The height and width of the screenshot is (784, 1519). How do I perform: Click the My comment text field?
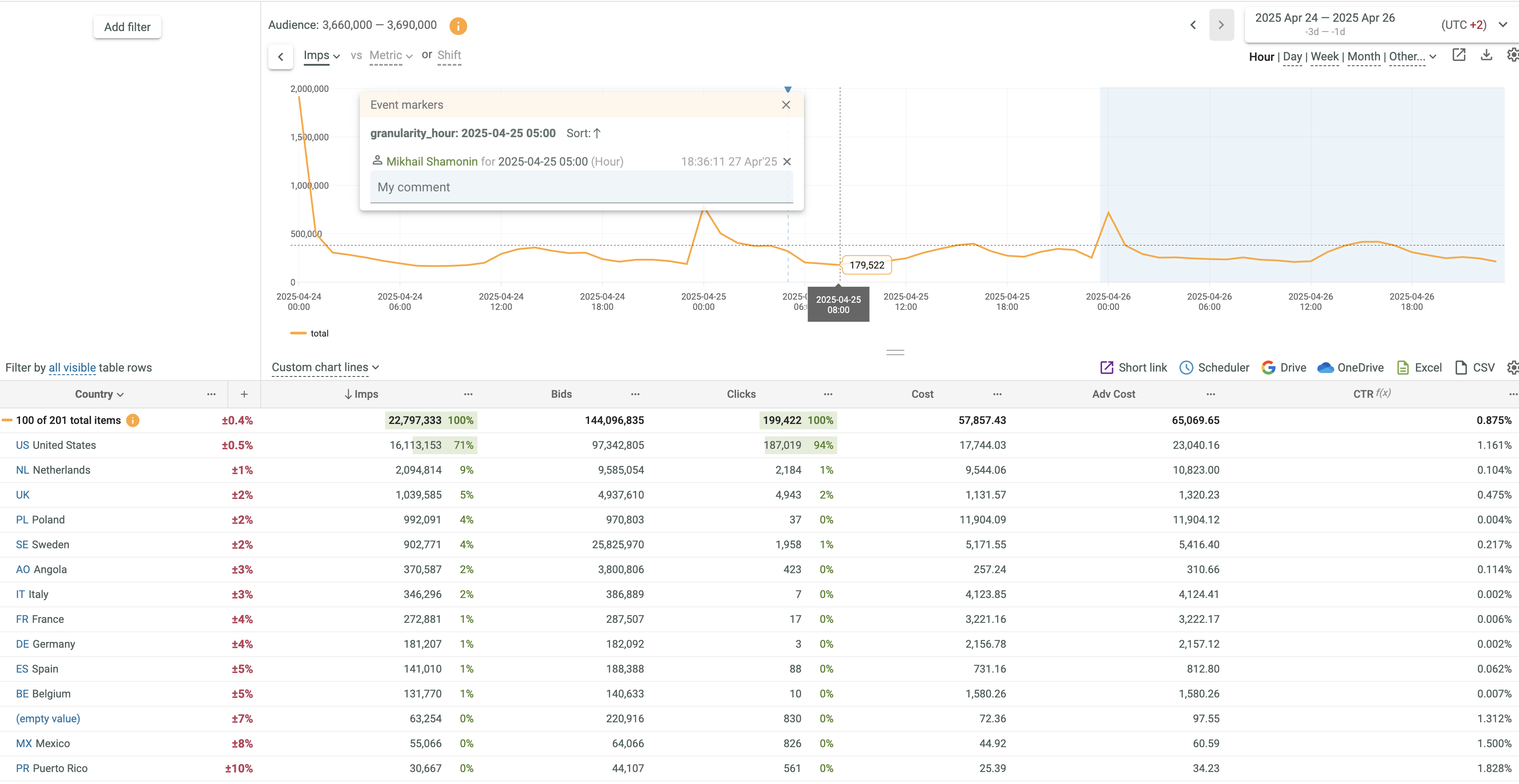click(581, 187)
